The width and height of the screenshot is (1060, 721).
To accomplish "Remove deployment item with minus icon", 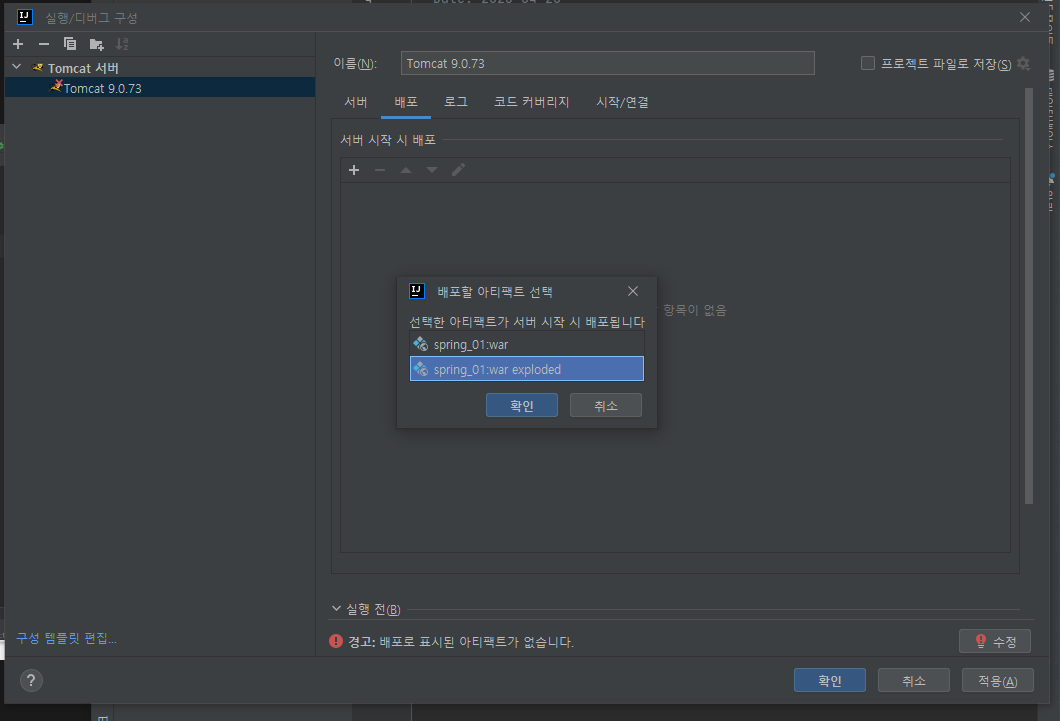I will (380, 170).
